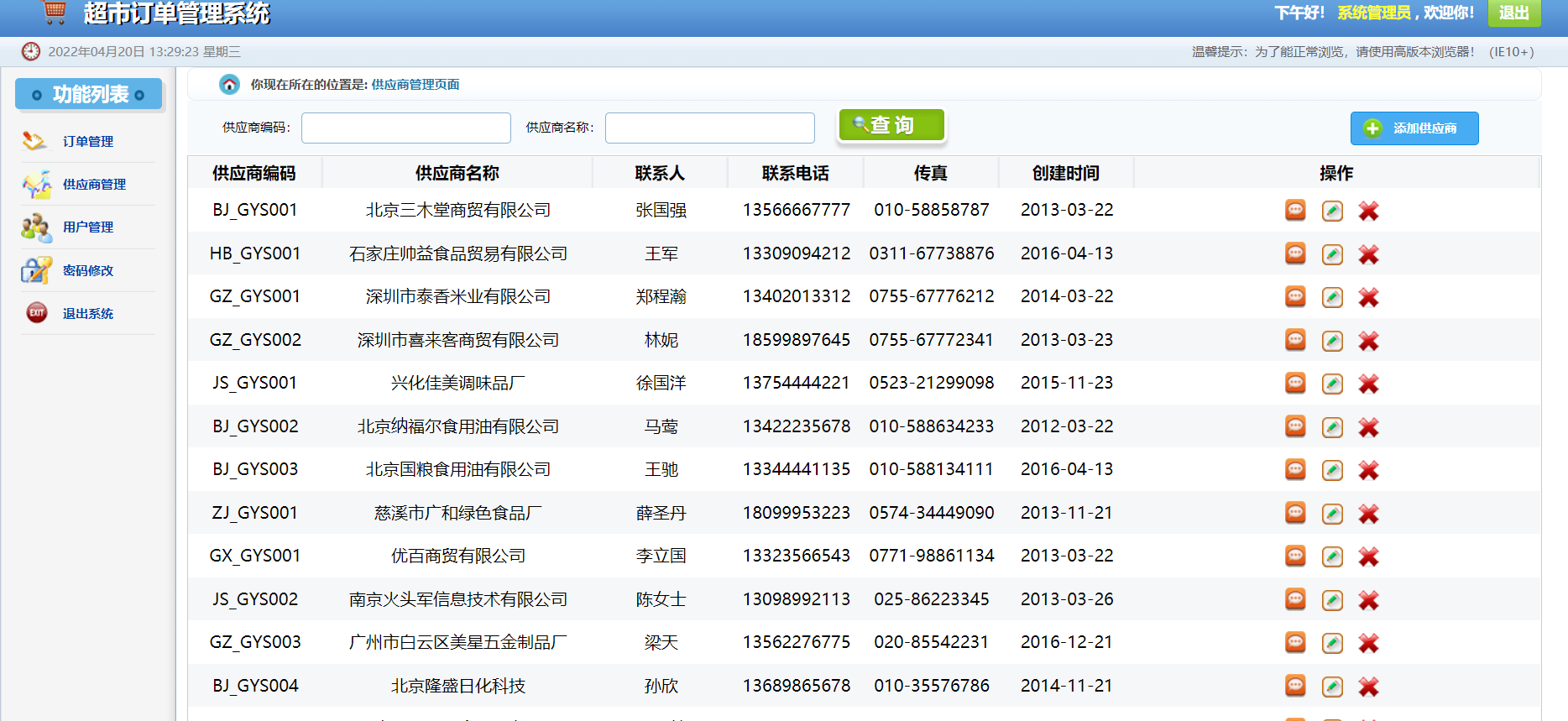Click the edit icon for HB_GYS001 supplier
1568x721 pixels.
pyautogui.click(x=1332, y=254)
